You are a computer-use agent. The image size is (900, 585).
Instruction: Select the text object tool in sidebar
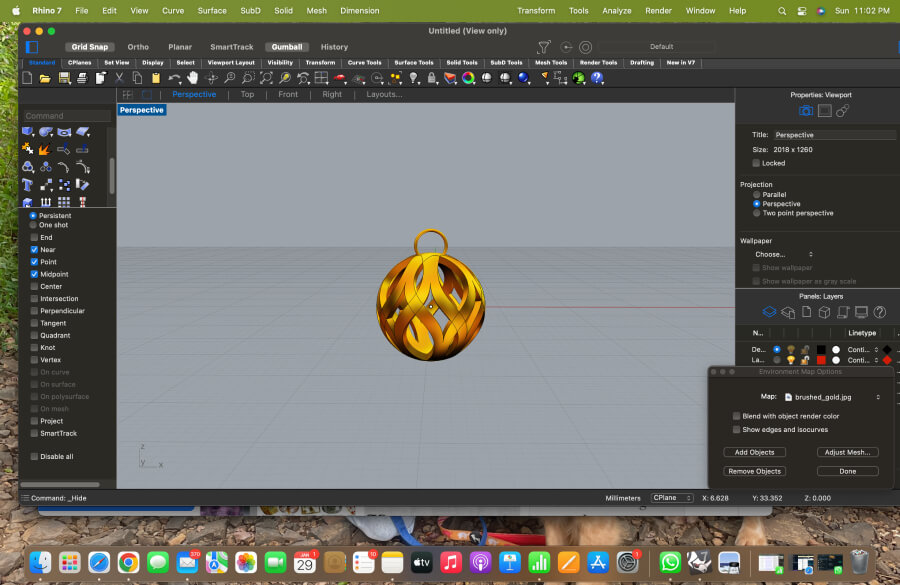click(28, 185)
